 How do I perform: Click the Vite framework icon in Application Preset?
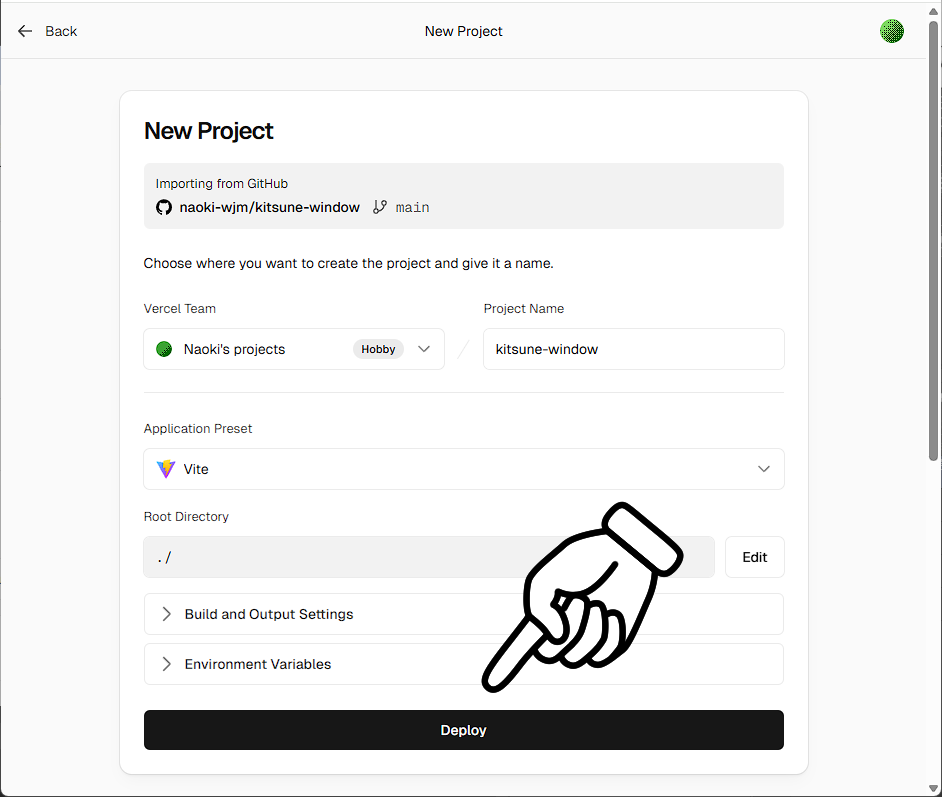point(166,469)
